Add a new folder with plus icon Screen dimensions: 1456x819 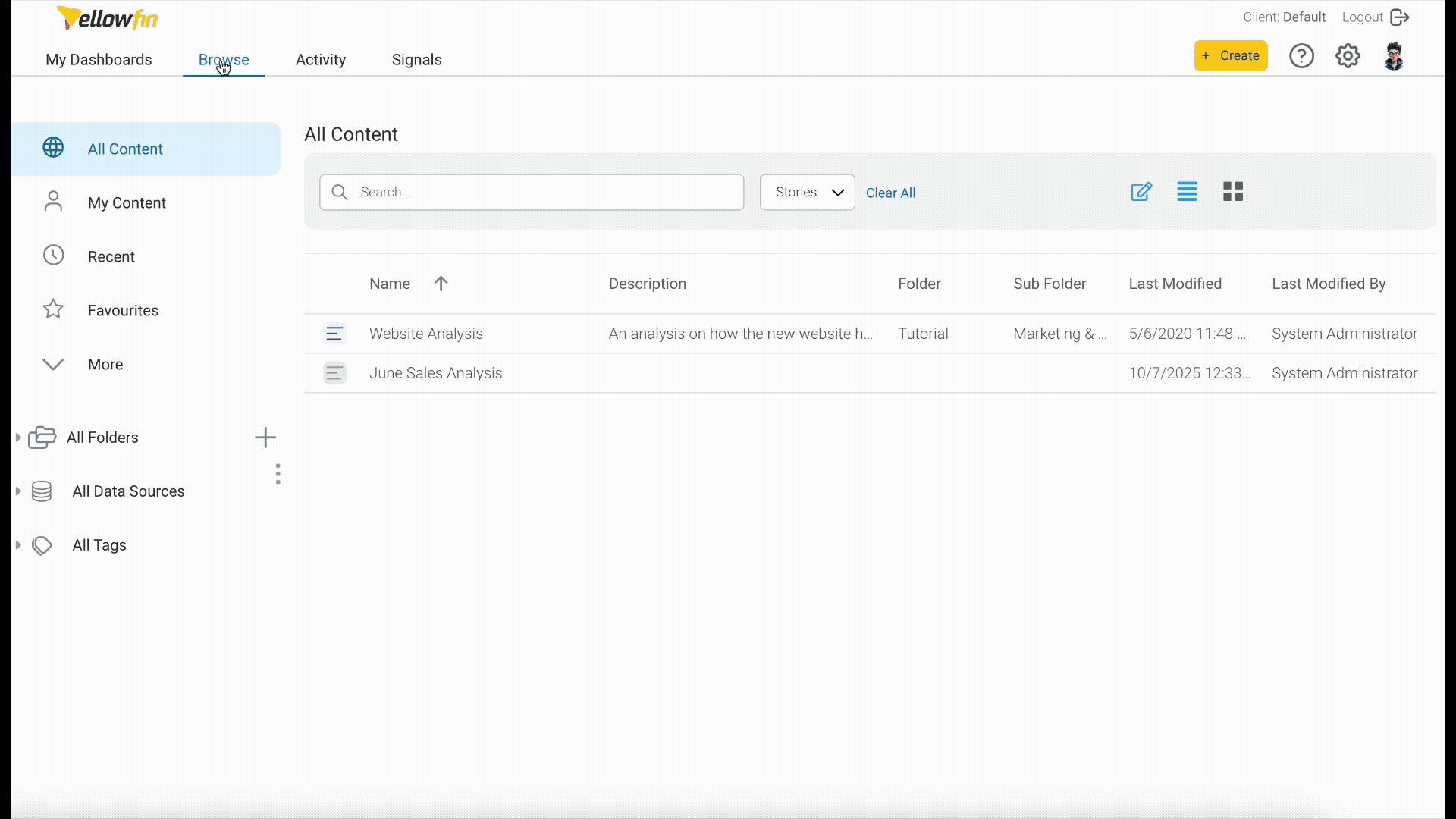coord(265,438)
